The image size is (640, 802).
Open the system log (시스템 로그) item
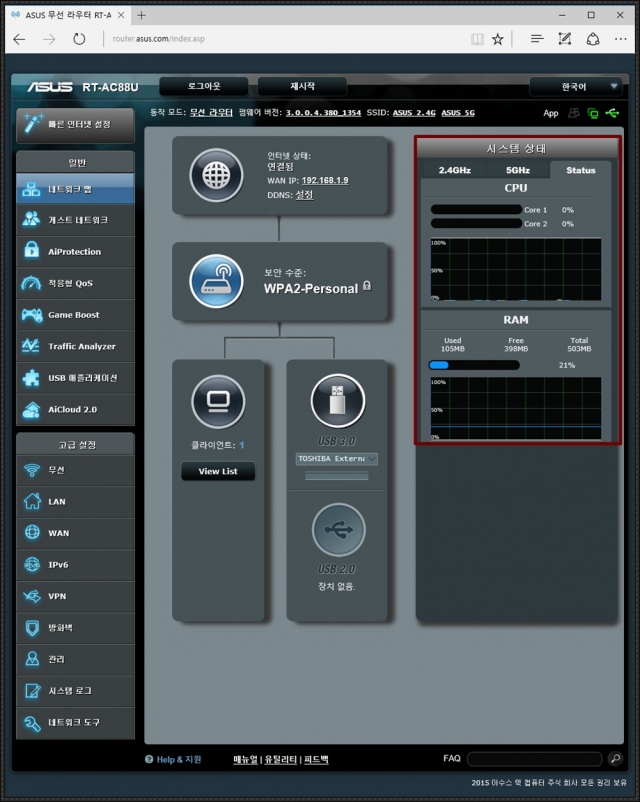coord(75,691)
